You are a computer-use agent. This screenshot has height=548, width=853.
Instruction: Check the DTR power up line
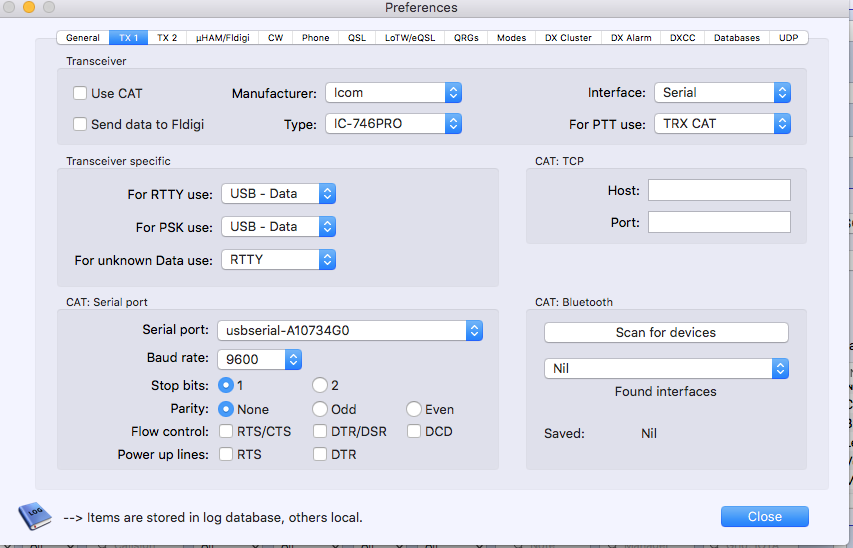pos(320,454)
